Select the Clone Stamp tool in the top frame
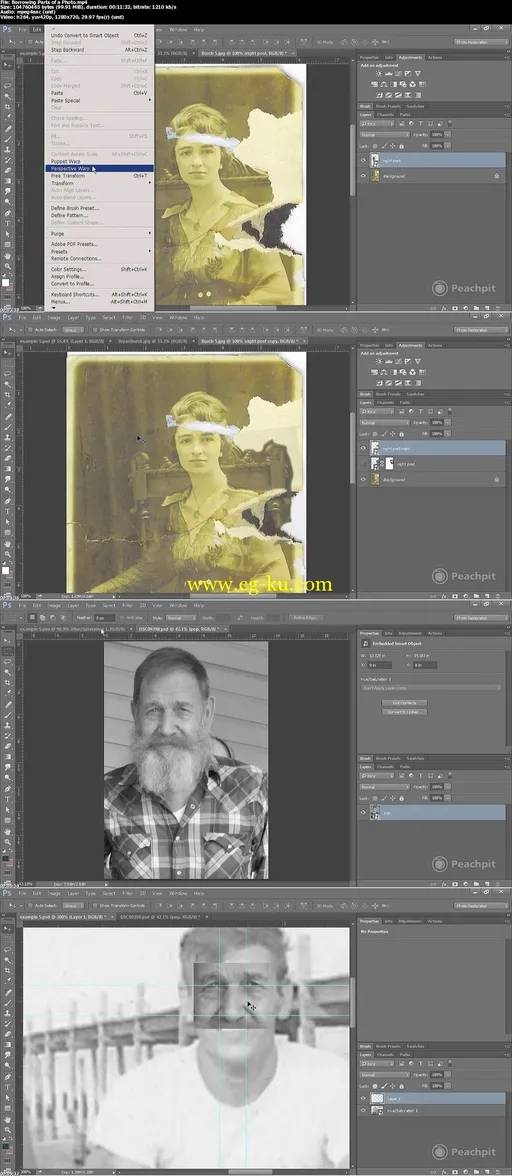Screen dimensions: 512x1176 7,149
